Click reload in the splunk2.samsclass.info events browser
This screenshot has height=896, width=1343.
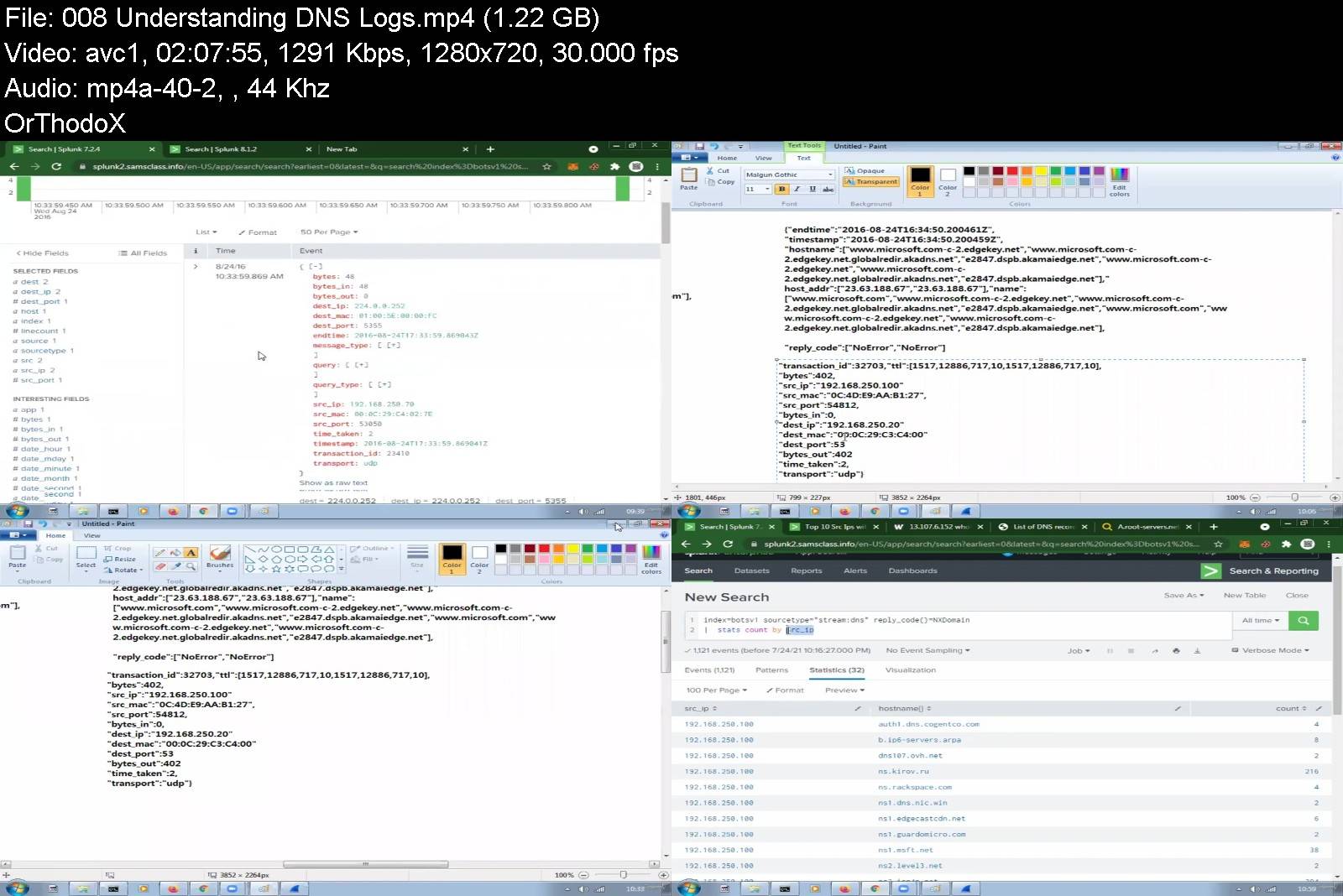click(56, 166)
